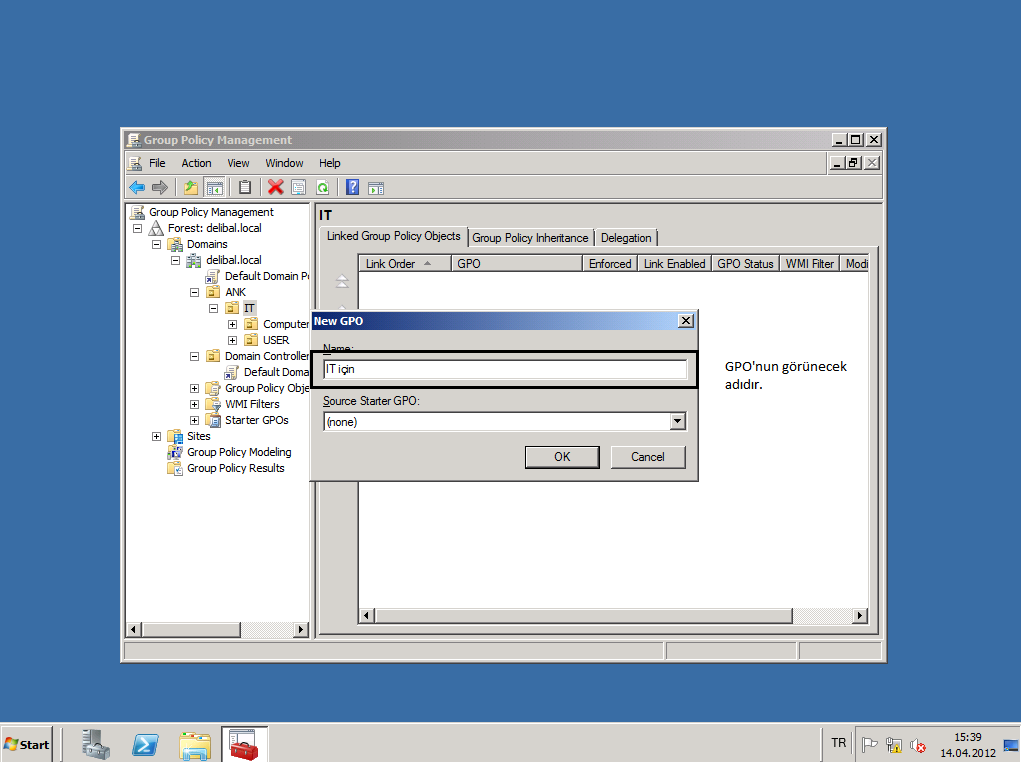Expand the Sites tree node
The width and height of the screenshot is (1021, 762).
(157, 436)
